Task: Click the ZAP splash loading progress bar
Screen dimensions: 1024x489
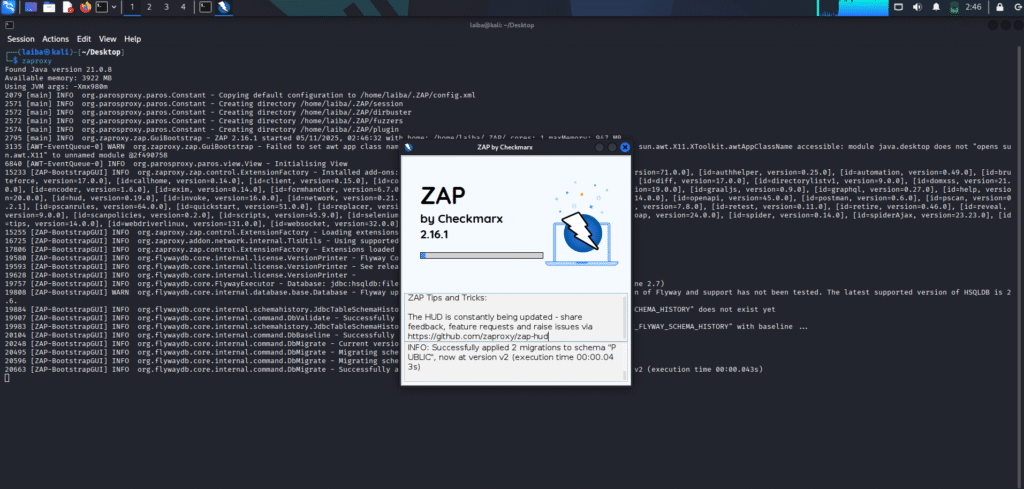Action: [x=481, y=256]
